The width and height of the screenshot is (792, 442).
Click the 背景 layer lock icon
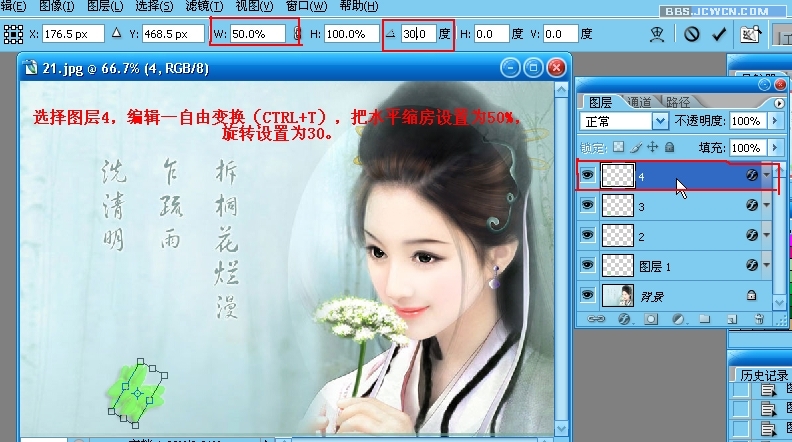[x=752, y=296]
